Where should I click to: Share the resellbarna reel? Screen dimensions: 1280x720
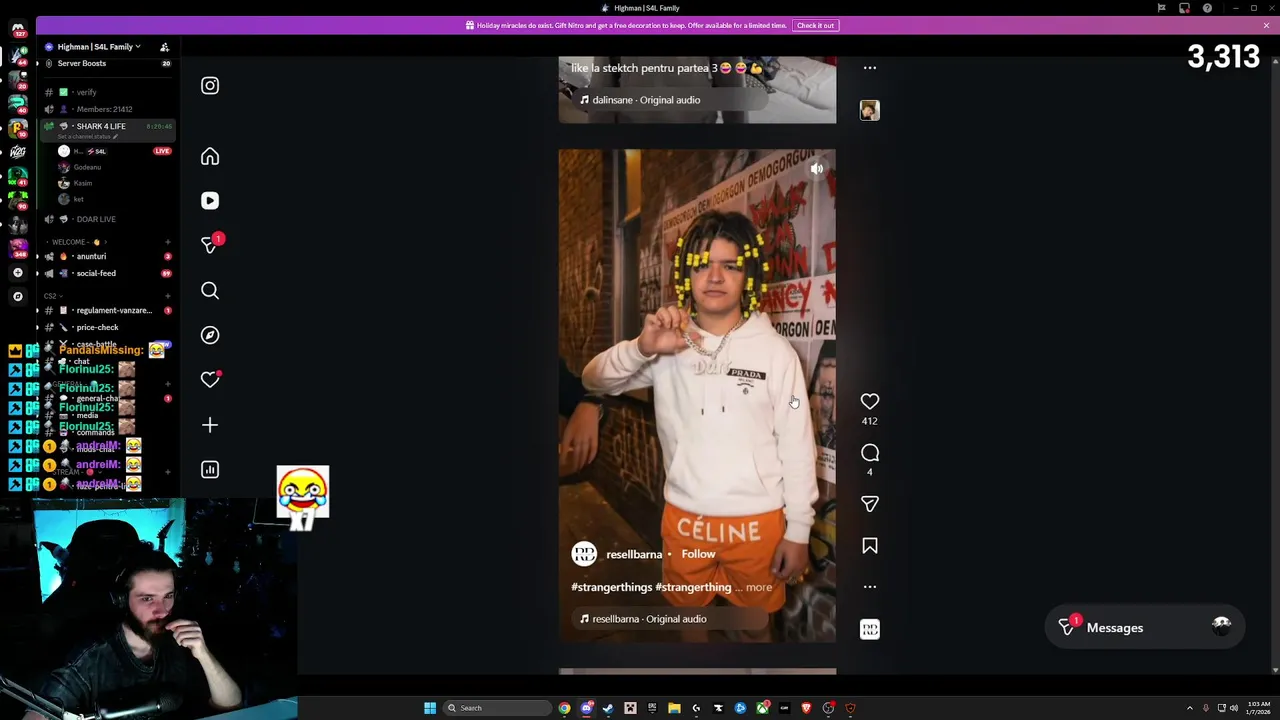pos(870,504)
